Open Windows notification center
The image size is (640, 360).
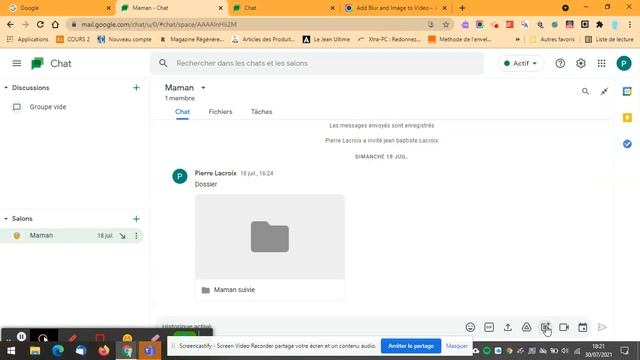624,351
